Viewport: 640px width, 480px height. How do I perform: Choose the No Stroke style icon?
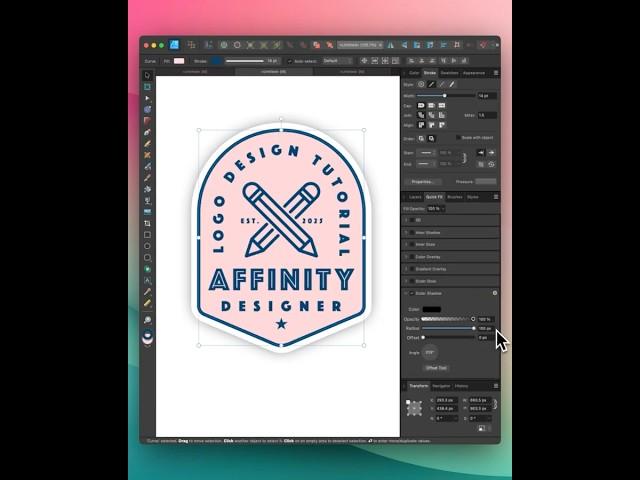[421, 84]
